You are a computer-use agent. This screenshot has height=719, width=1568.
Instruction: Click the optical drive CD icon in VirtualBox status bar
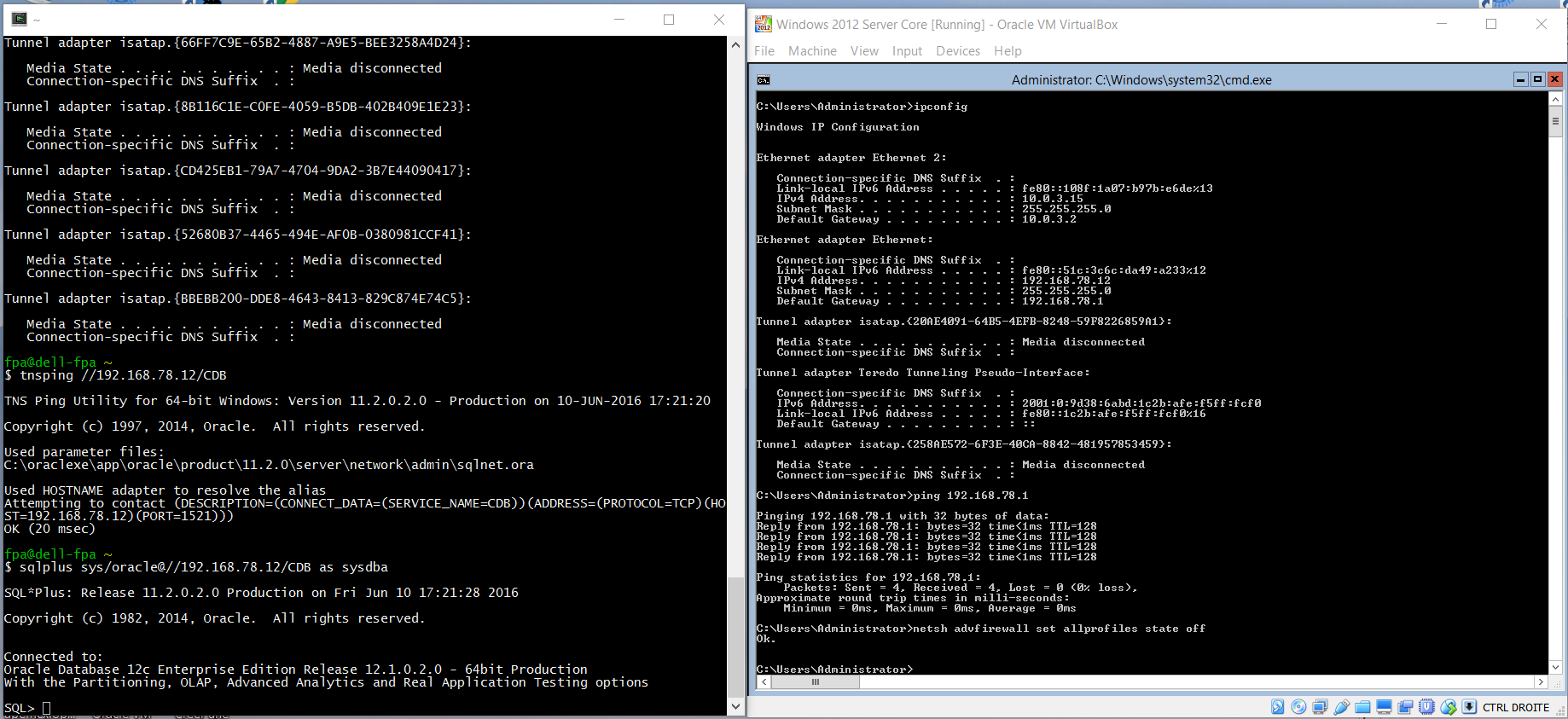click(x=1298, y=707)
